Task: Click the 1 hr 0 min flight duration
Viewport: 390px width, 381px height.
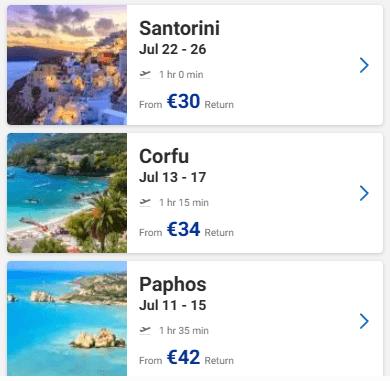Action: coord(181,75)
